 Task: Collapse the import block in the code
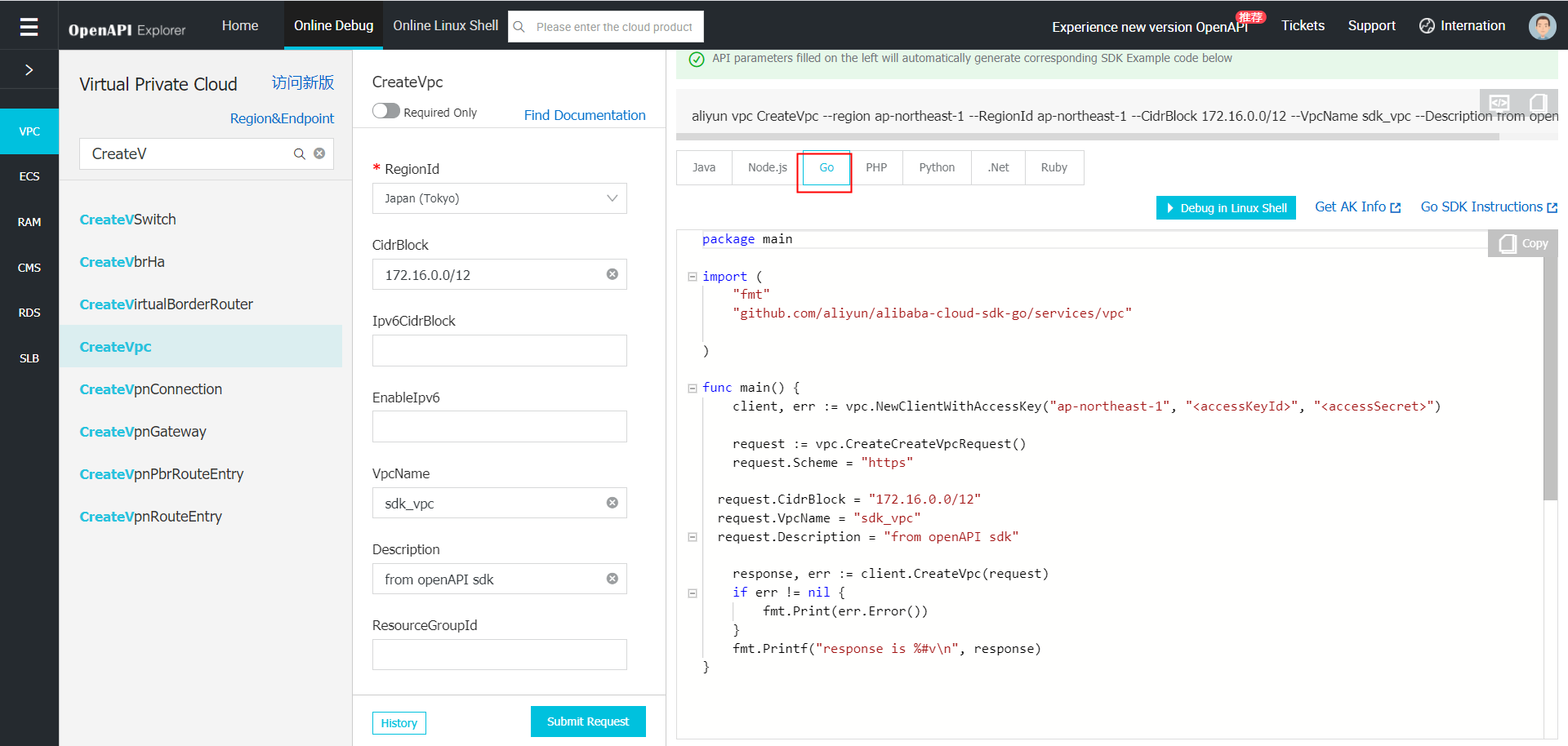click(693, 277)
